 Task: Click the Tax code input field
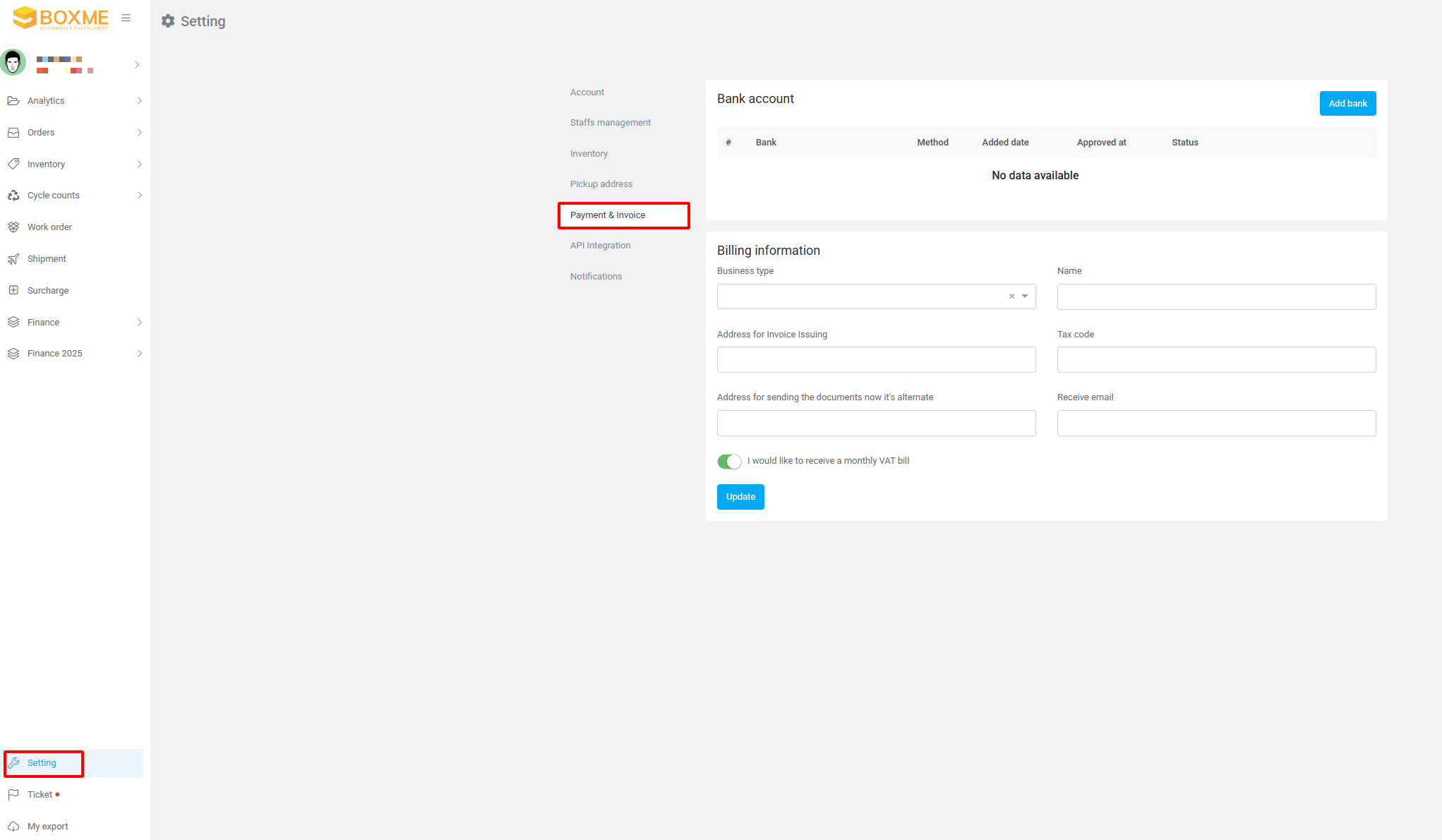1216,360
